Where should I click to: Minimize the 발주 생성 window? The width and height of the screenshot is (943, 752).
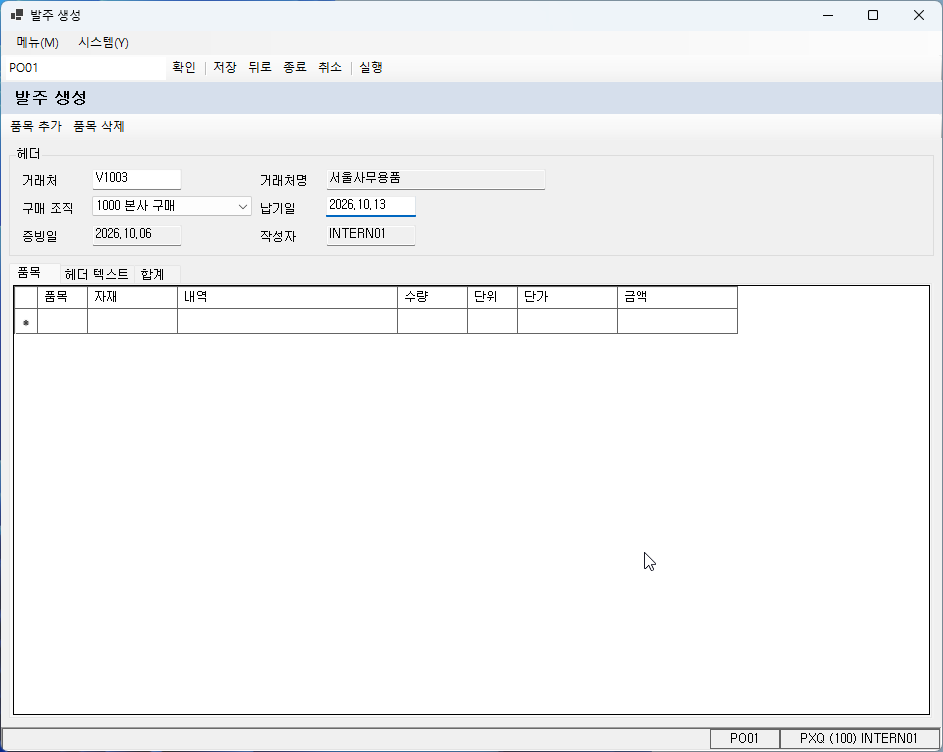(828, 15)
